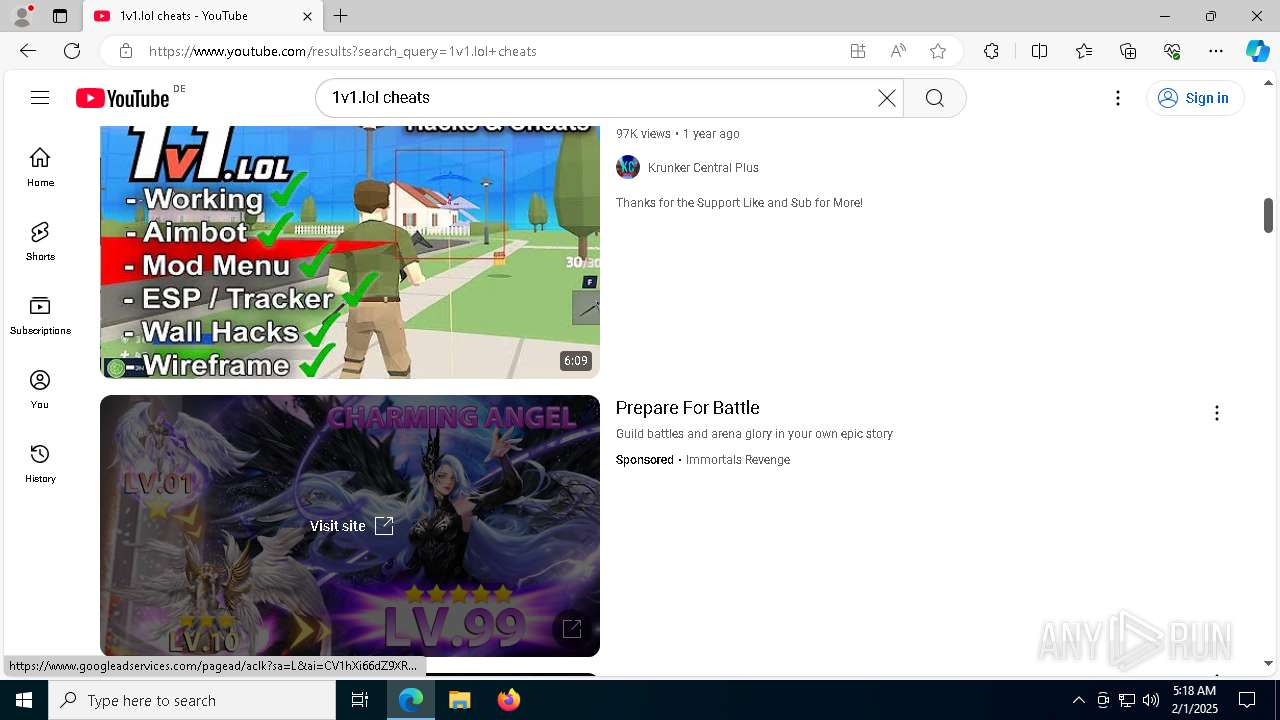Image resolution: width=1280 pixels, height=720 pixels.
Task: Click the video description text 'Thanks for the Support'
Action: pos(739,203)
